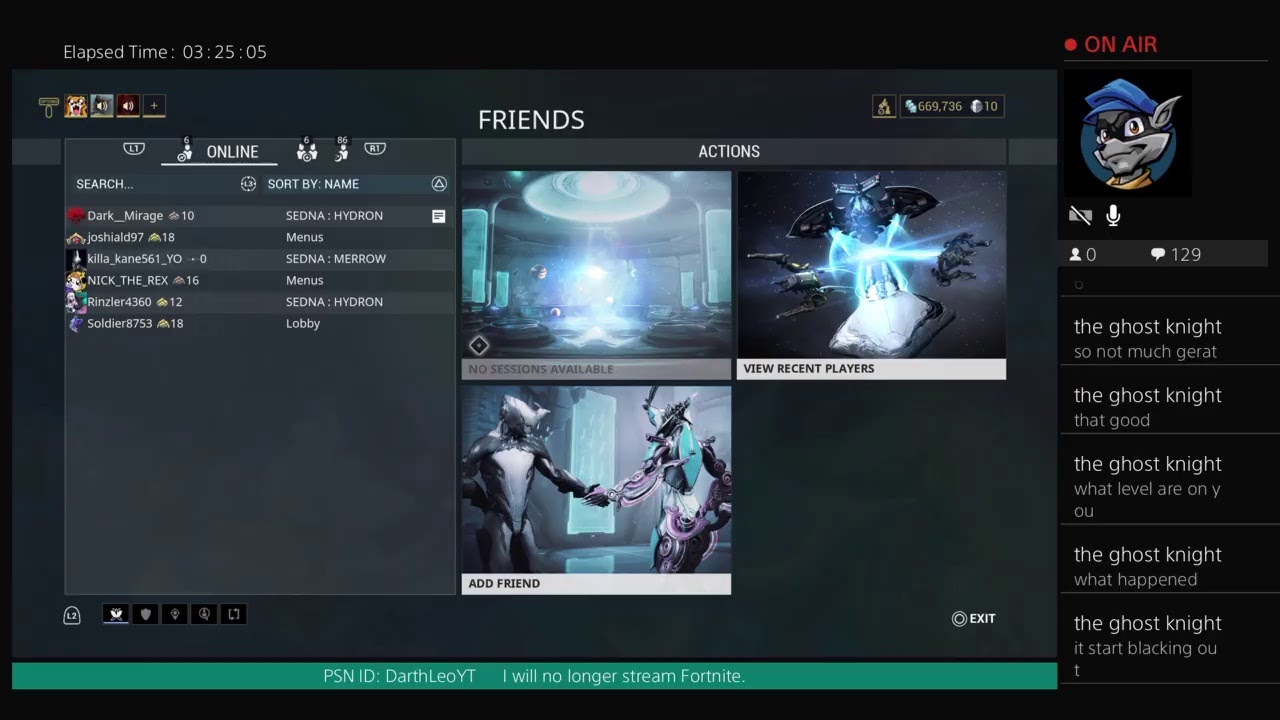This screenshot has height=720, width=1280.
Task: Select friend killa_kane561_YO in the list
Action: pos(259,259)
